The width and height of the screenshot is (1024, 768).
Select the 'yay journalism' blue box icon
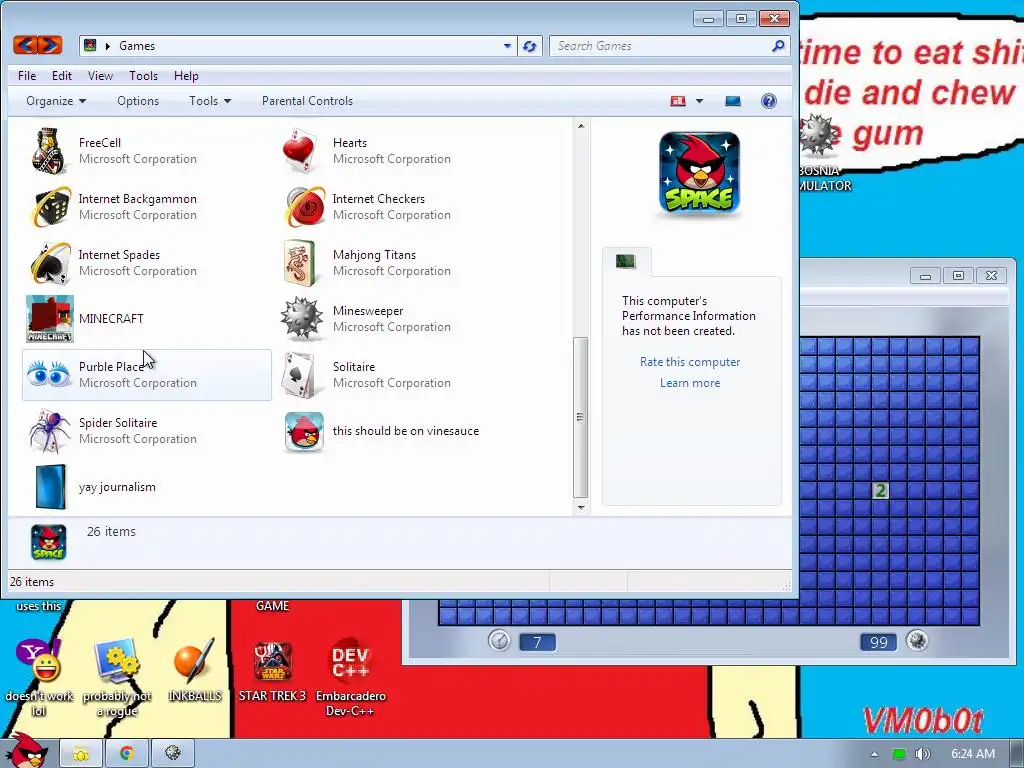tap(51, 487)
